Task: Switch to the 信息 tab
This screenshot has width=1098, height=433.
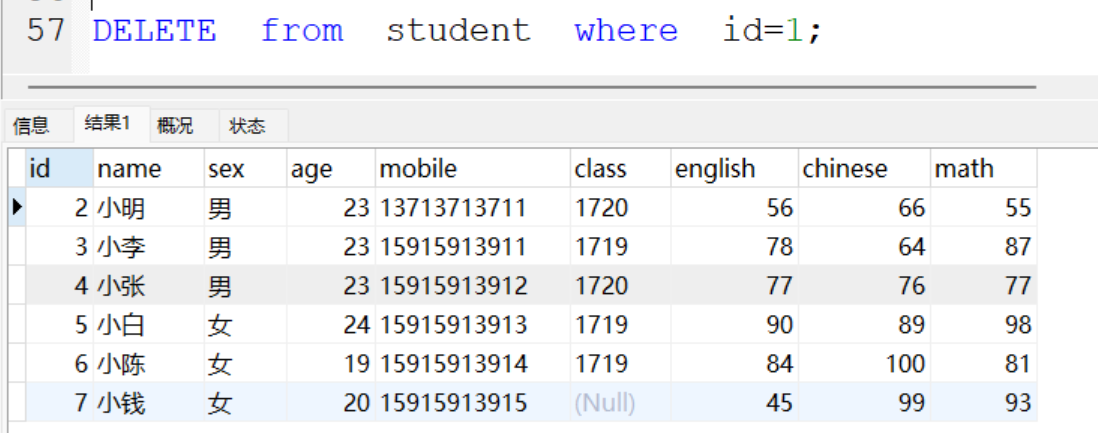Action: (x=31, y=126)
